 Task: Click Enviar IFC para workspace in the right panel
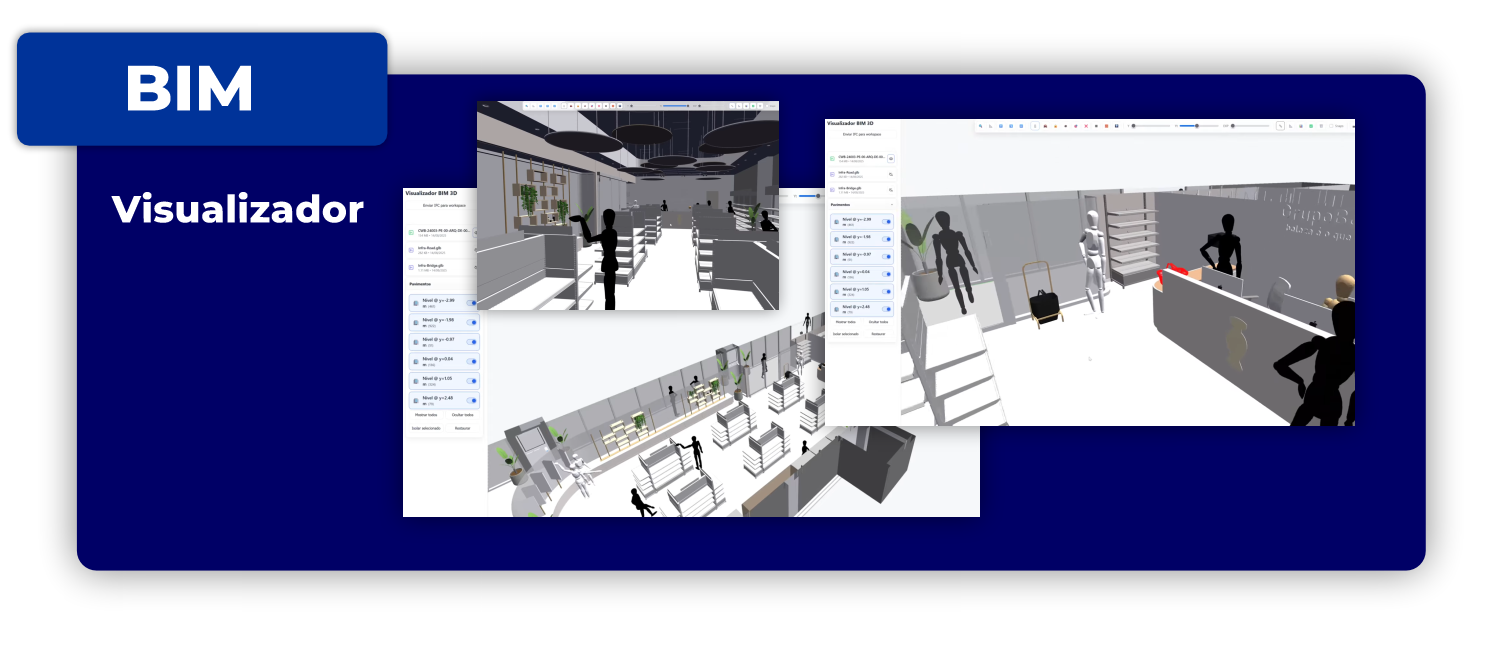861,133
